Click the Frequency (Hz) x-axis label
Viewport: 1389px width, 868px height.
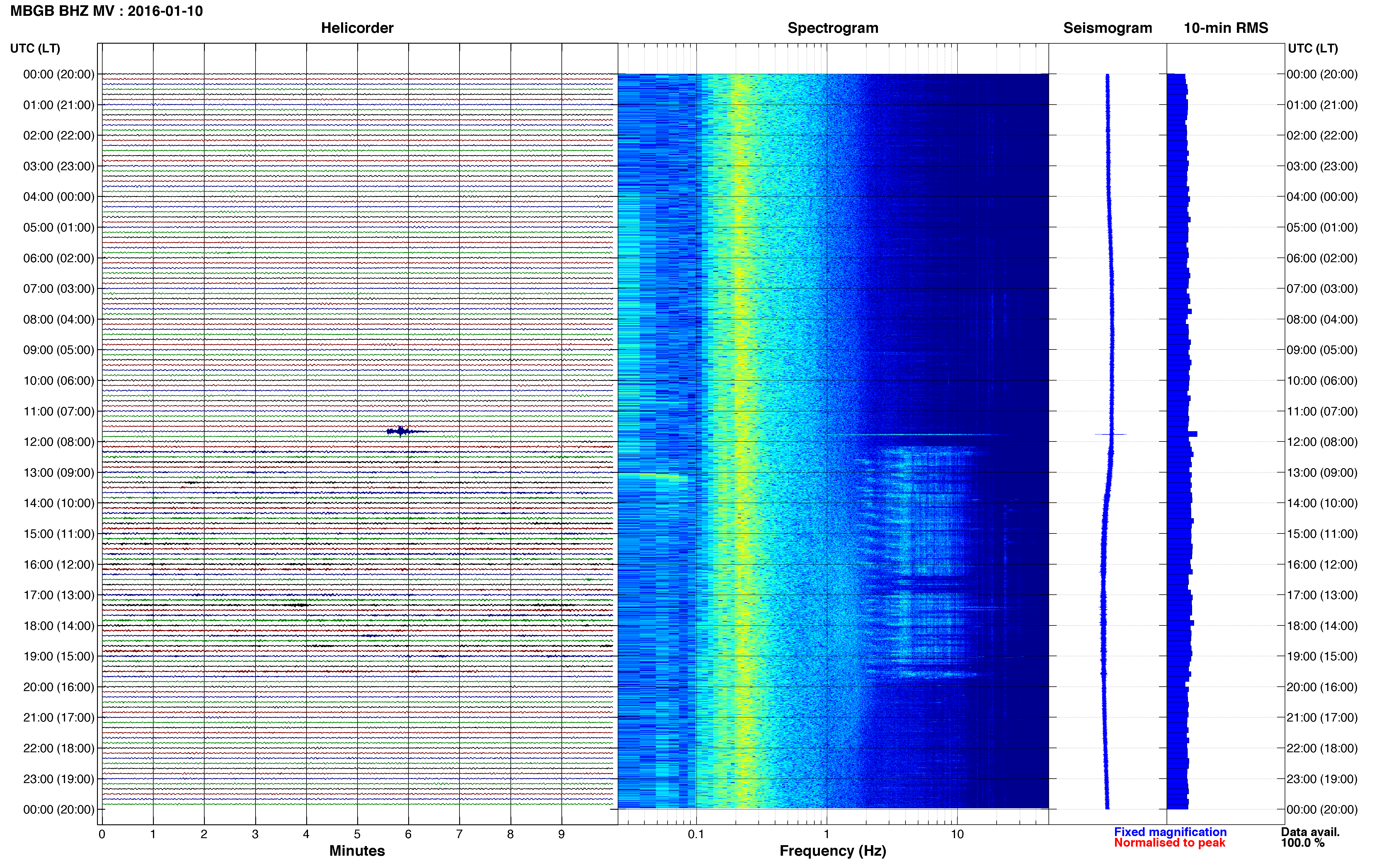[833, 851]
